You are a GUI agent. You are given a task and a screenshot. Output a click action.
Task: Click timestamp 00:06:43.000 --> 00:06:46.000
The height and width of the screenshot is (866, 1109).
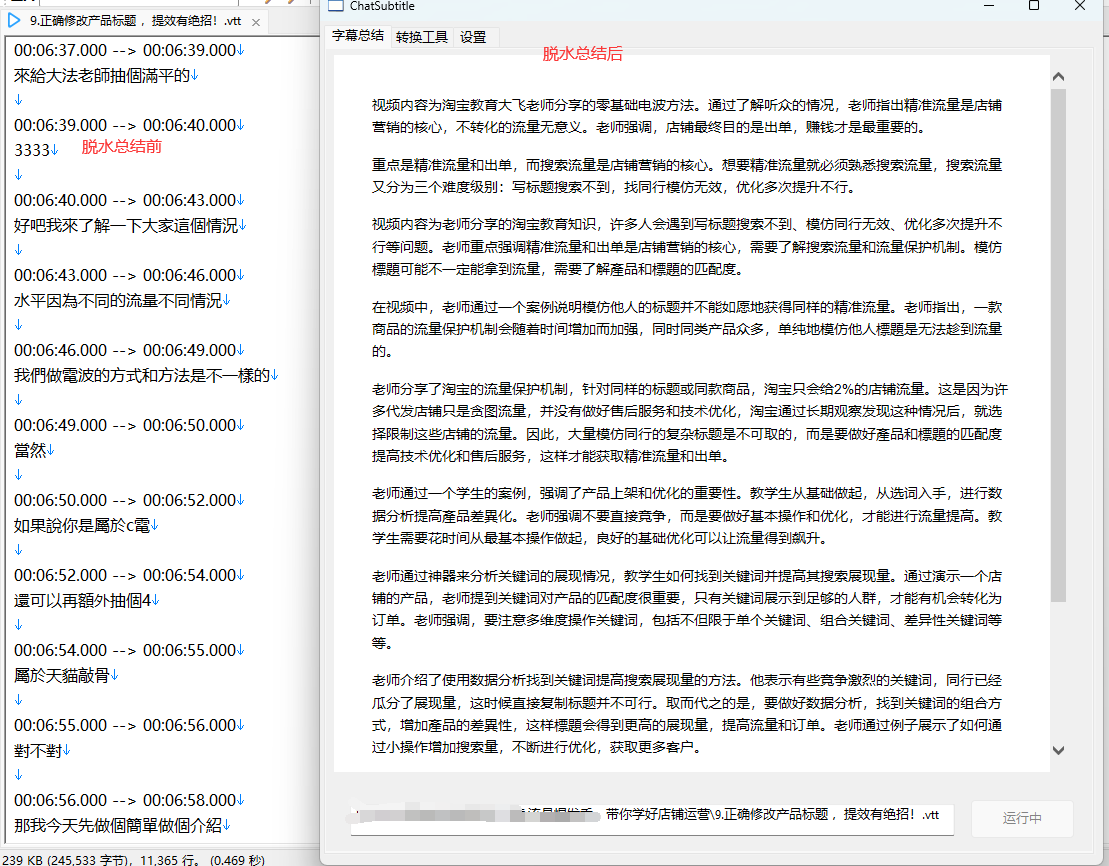click(124, 275)
